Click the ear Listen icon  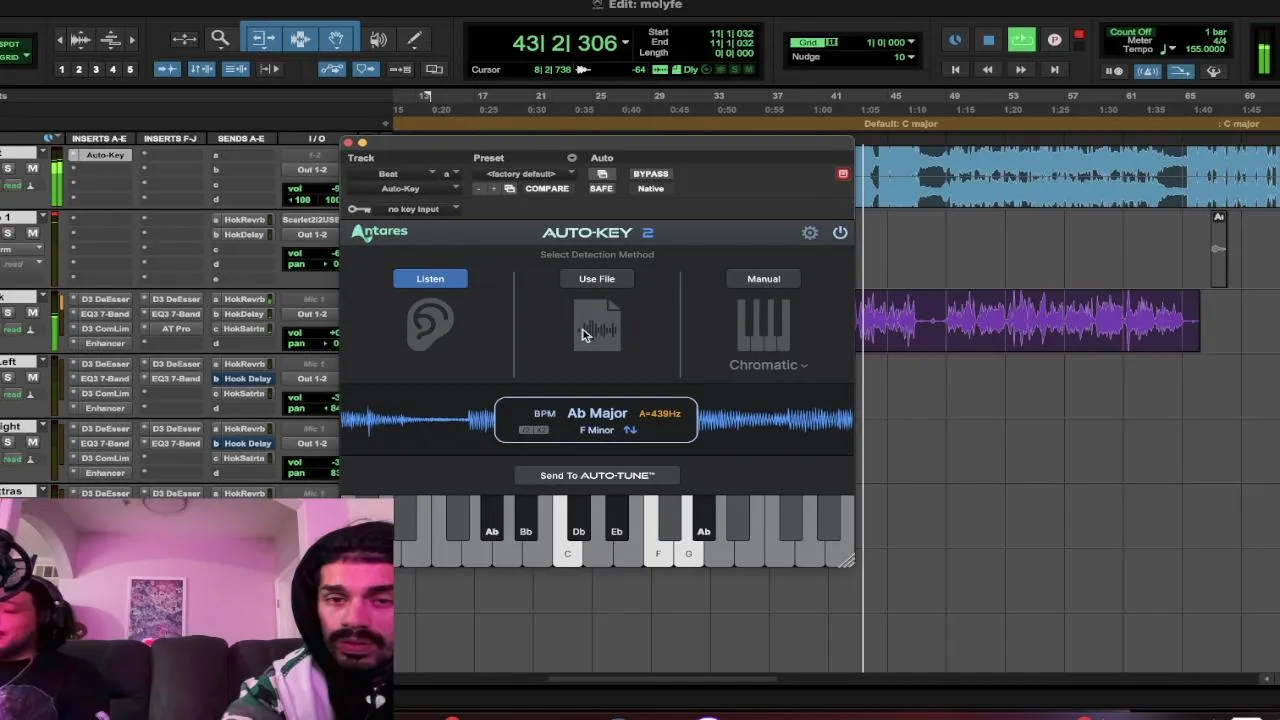coord(430,325)
